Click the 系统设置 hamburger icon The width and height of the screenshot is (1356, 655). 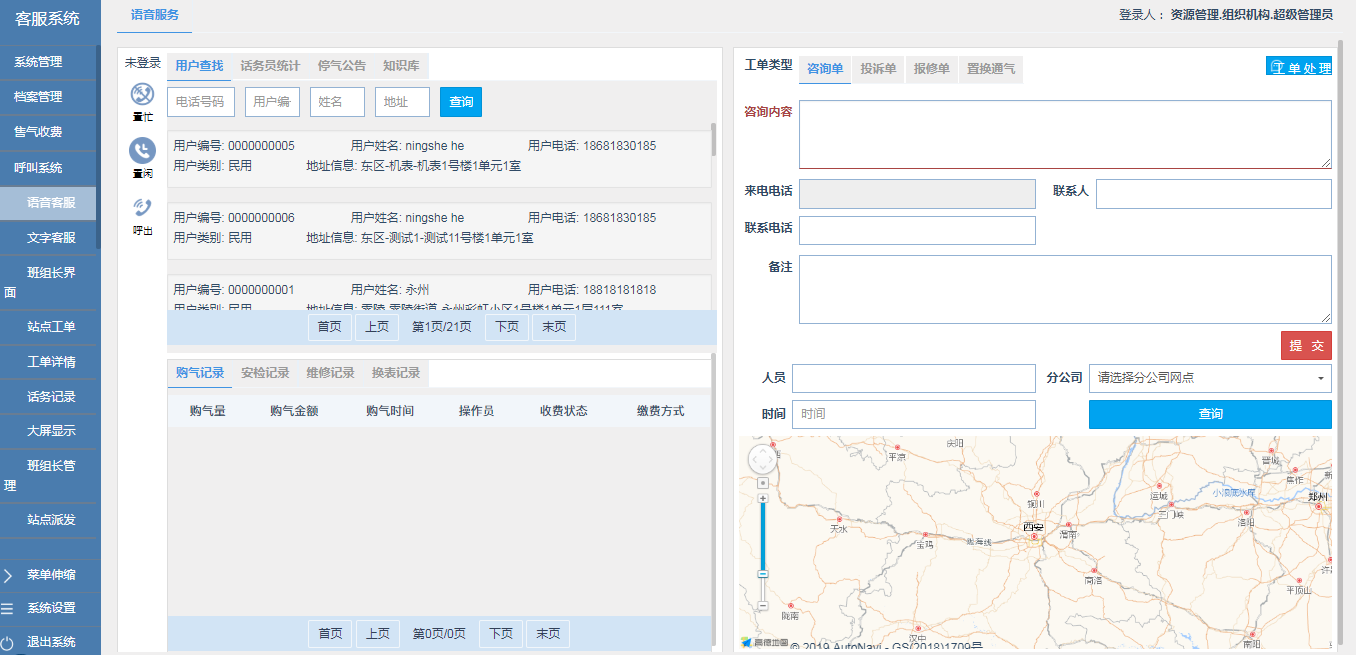click(8, 608)
